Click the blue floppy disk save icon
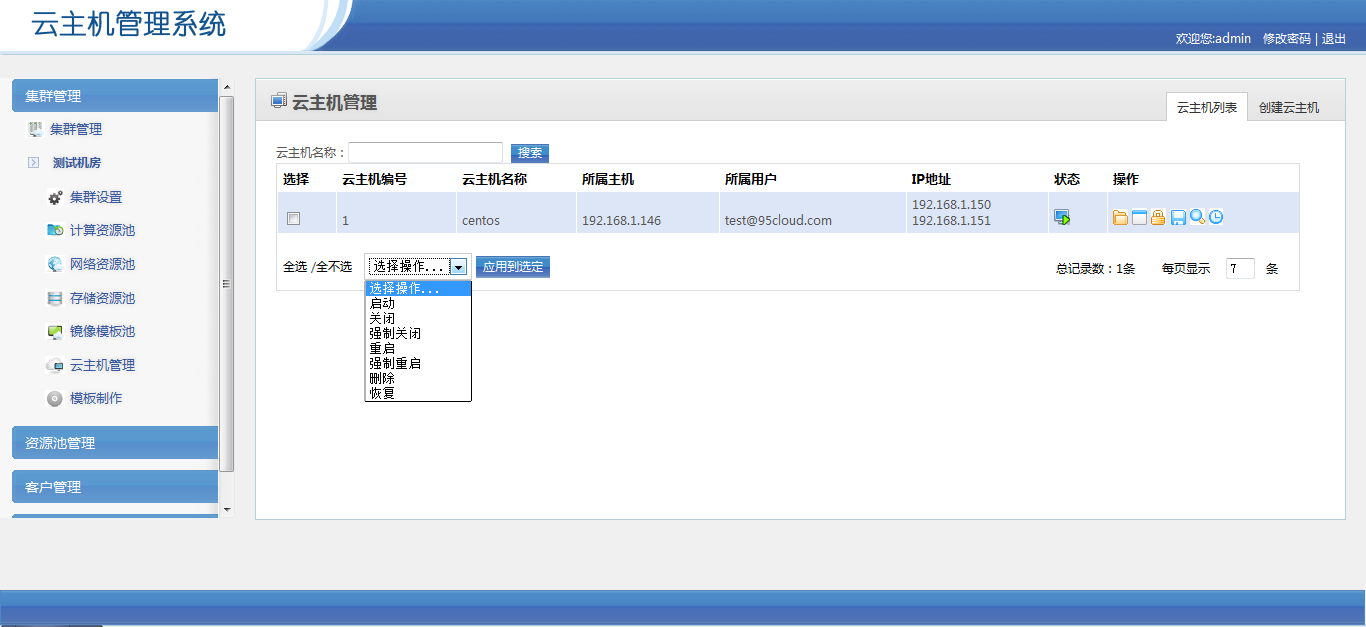This screenshot has width=1366, height=627. (1178, 218)
